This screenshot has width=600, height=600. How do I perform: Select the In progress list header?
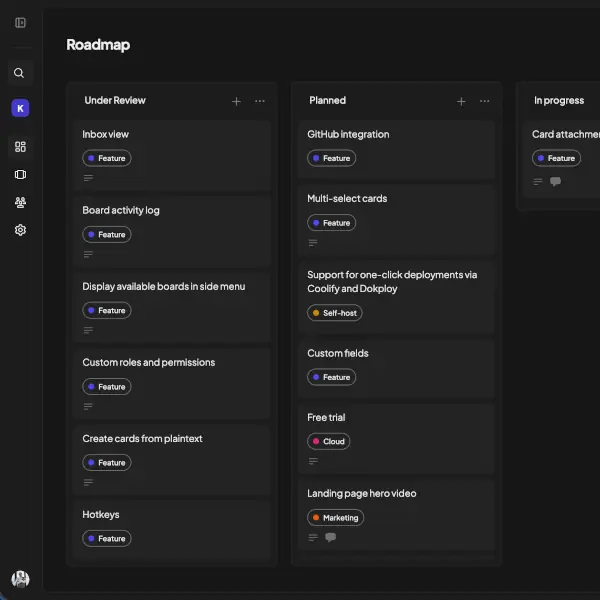click(x=559, y=101)
